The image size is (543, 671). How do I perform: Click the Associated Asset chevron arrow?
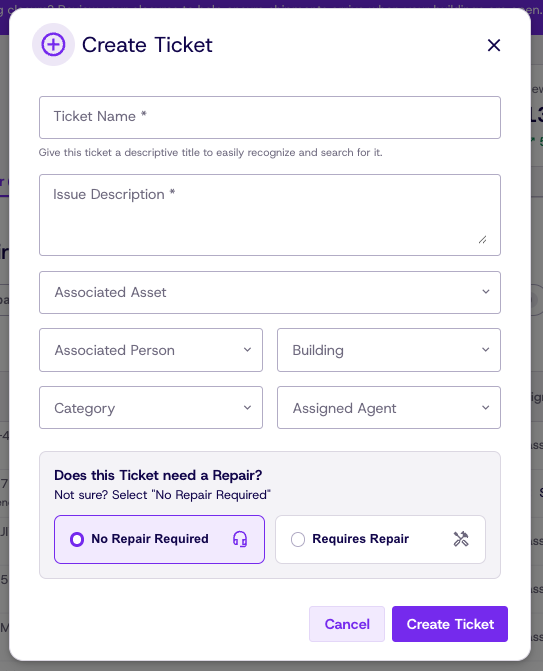coord(486,292)
